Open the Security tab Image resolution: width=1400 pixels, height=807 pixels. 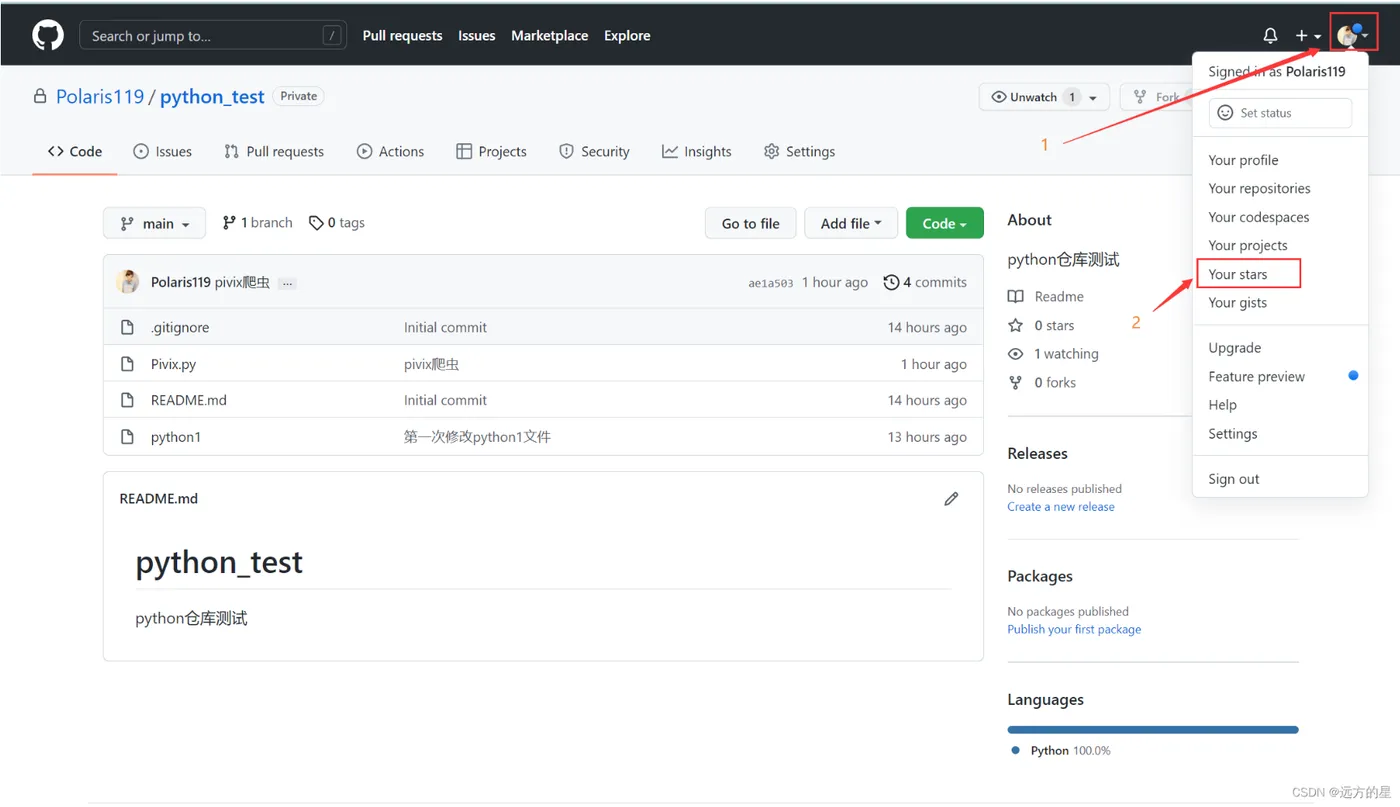click(594, 151)
